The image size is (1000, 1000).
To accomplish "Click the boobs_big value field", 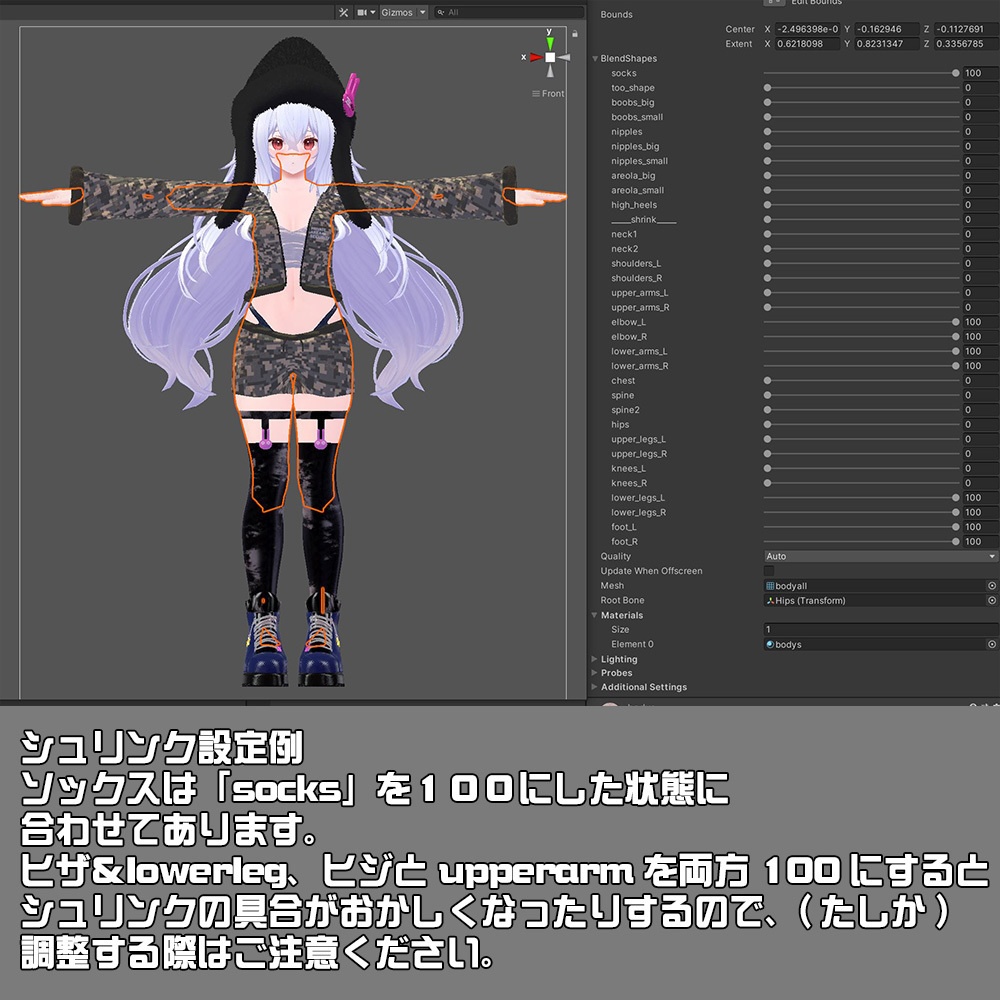I will [x=981, y=102].
